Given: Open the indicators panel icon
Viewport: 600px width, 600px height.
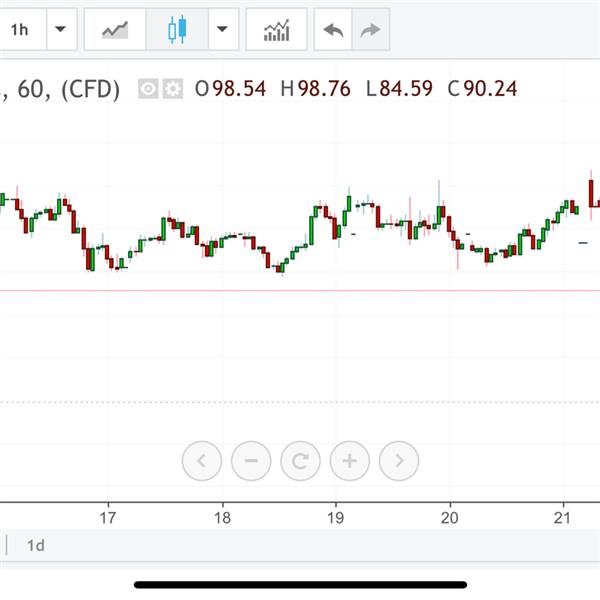Looking at the screenshot, I should coord(276,30).
